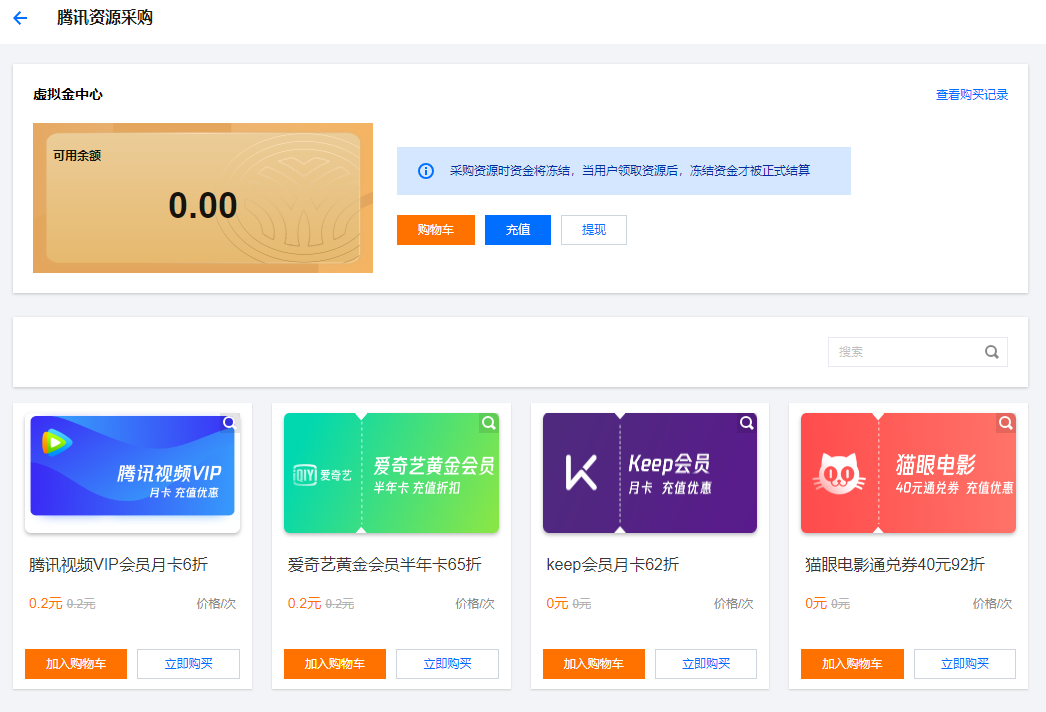Viewport: 1046px width, 712px height.
Task: Click the 0.2元 price of 腾讯视频VIP会员月卡
Action: click(x=45, y=603)
